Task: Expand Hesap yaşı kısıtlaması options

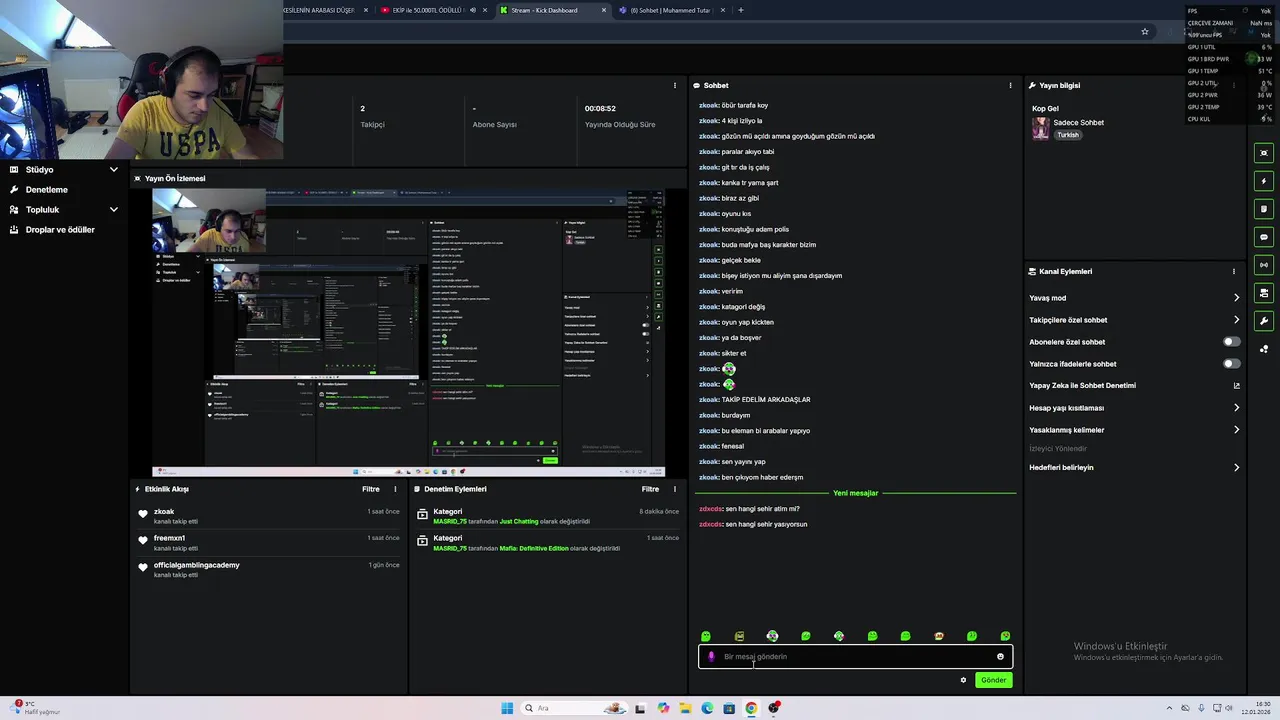Action: pyautogui.click(x=1236, y=408)
